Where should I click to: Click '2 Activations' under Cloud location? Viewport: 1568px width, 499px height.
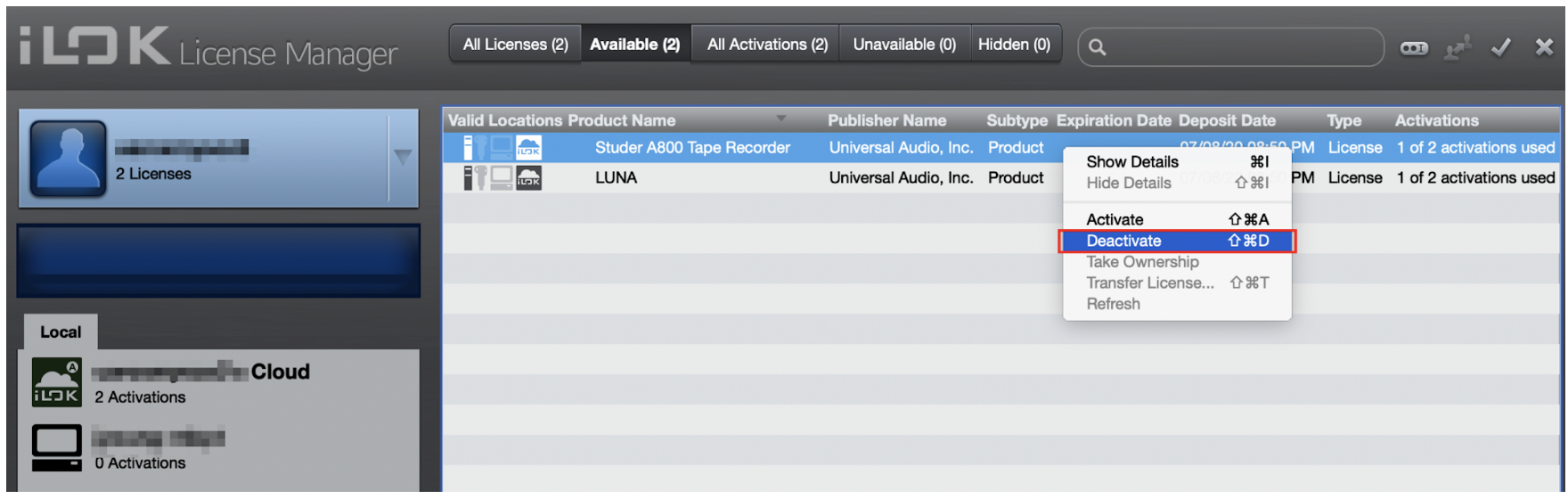point(140,397)
